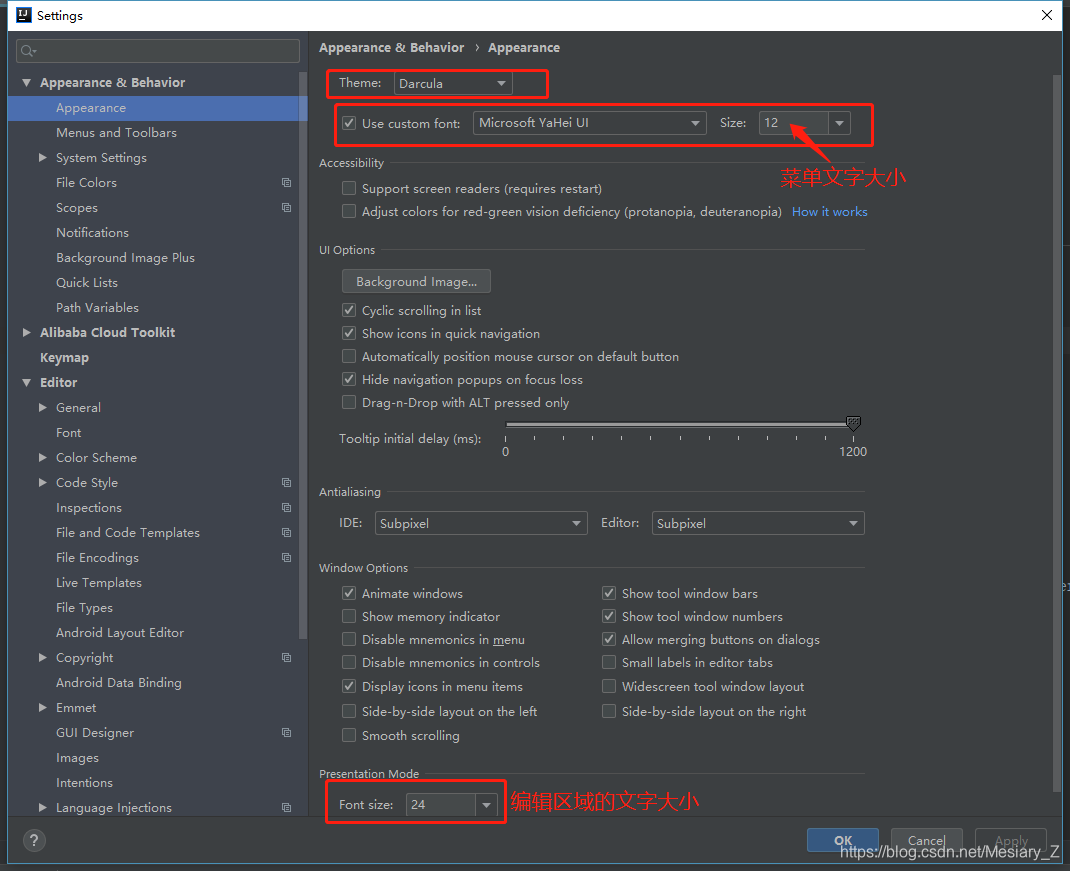
Task: Open the custom font dropdown Microsoft YaHei UI
Action: click(590, 123)
